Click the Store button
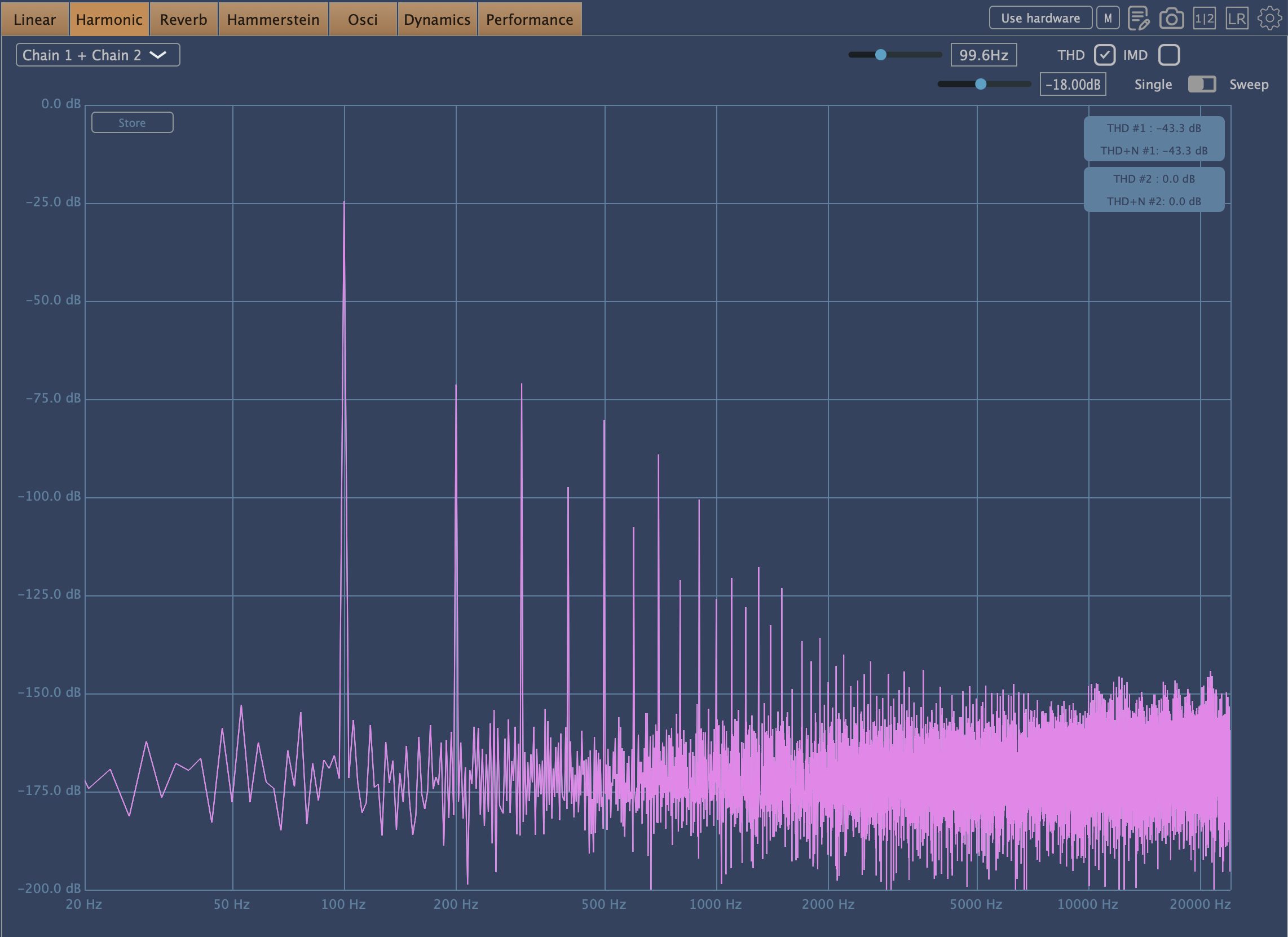Screen dimensions: 1288x937 coord(133,123)
